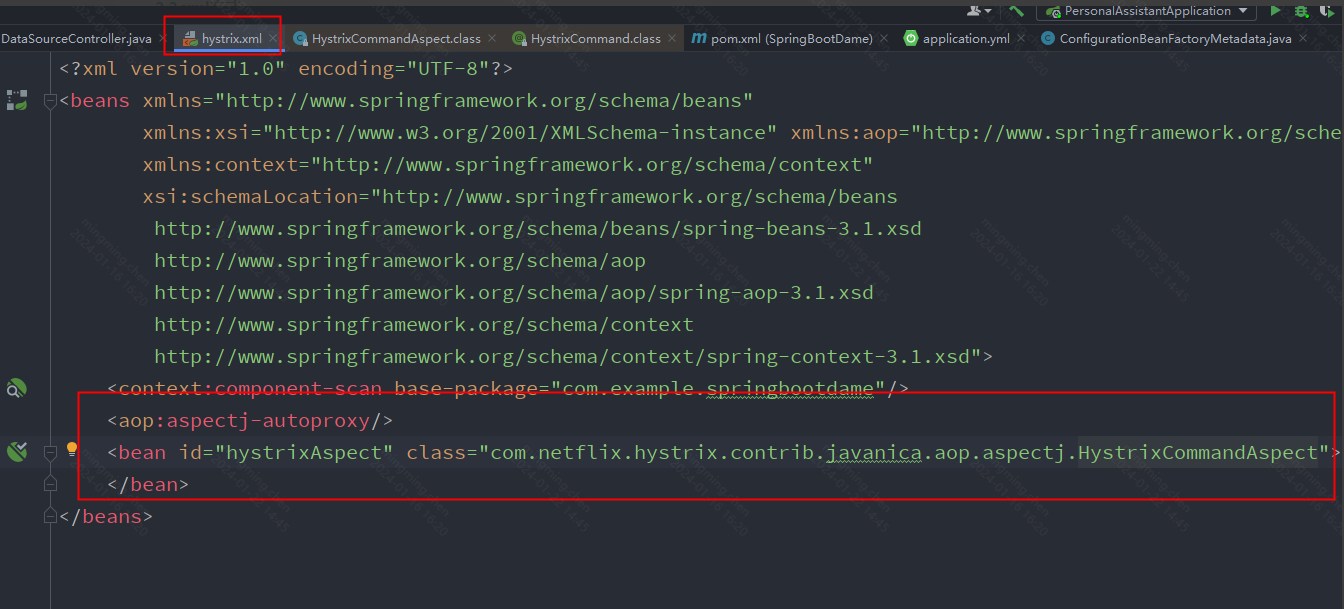
Task: Build the project with the hammer icon
Action: (1016, 11)
